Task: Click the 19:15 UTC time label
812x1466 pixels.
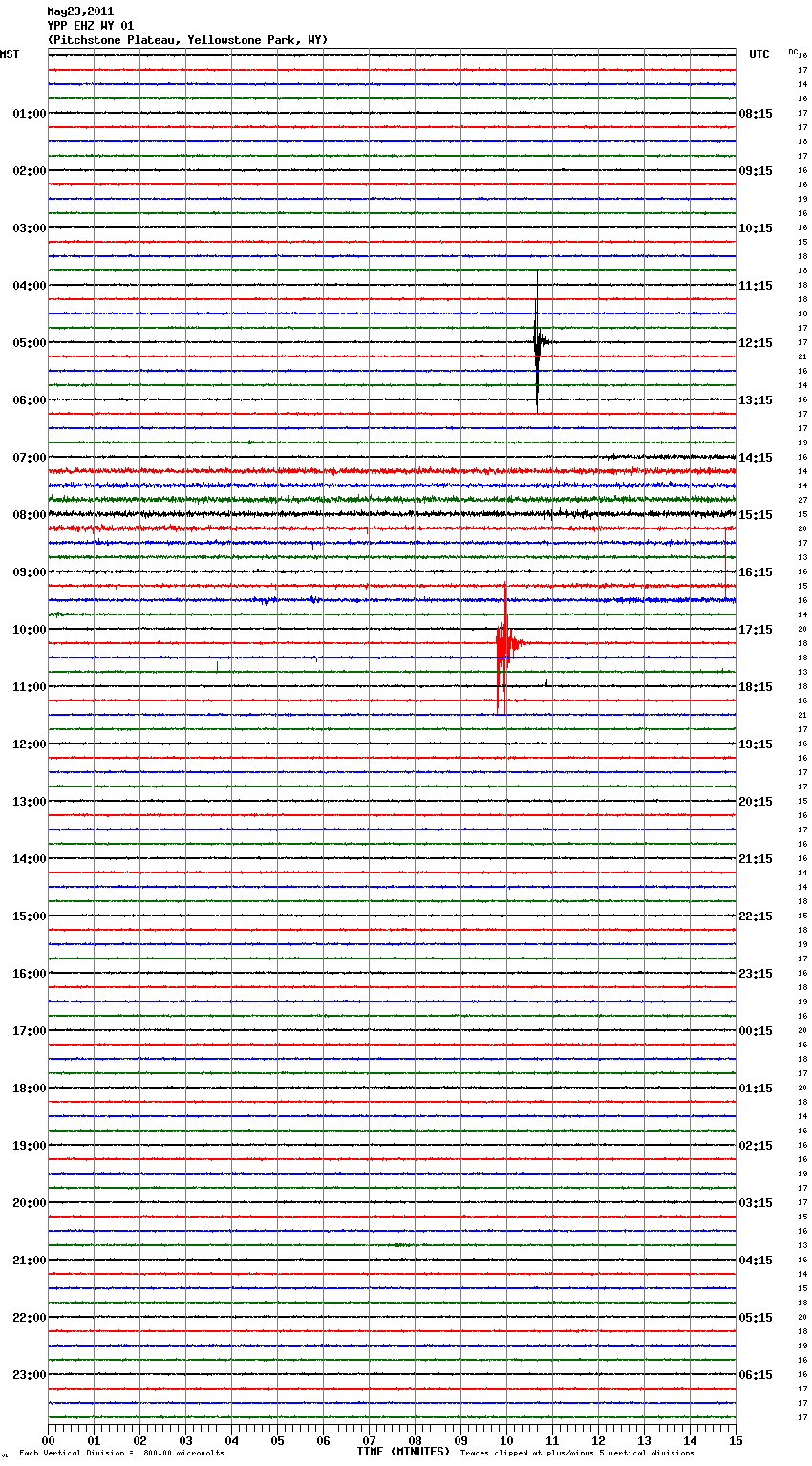Action: pos(756,744)
